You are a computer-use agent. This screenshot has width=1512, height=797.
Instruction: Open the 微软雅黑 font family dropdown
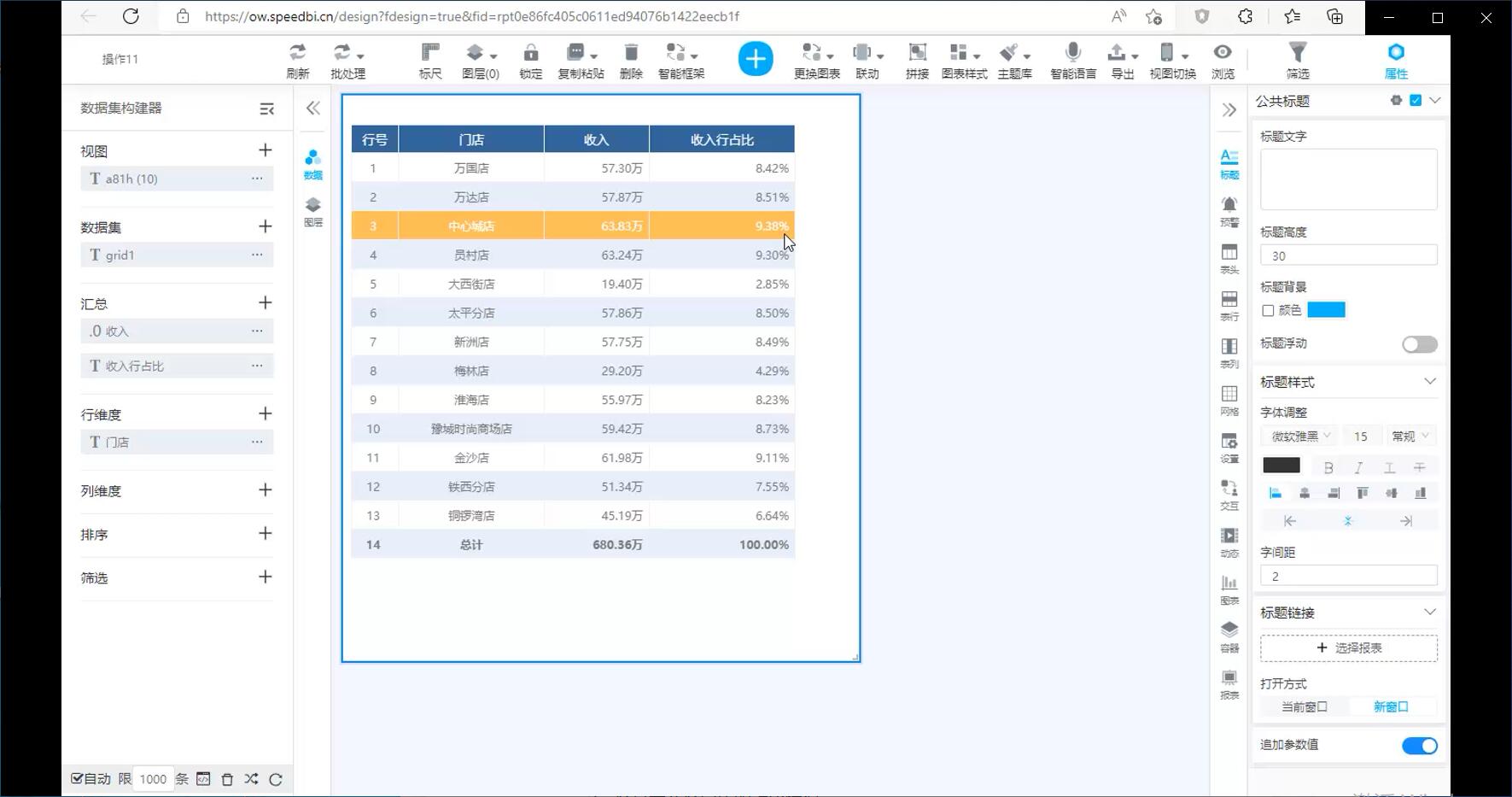[1300, 437]
